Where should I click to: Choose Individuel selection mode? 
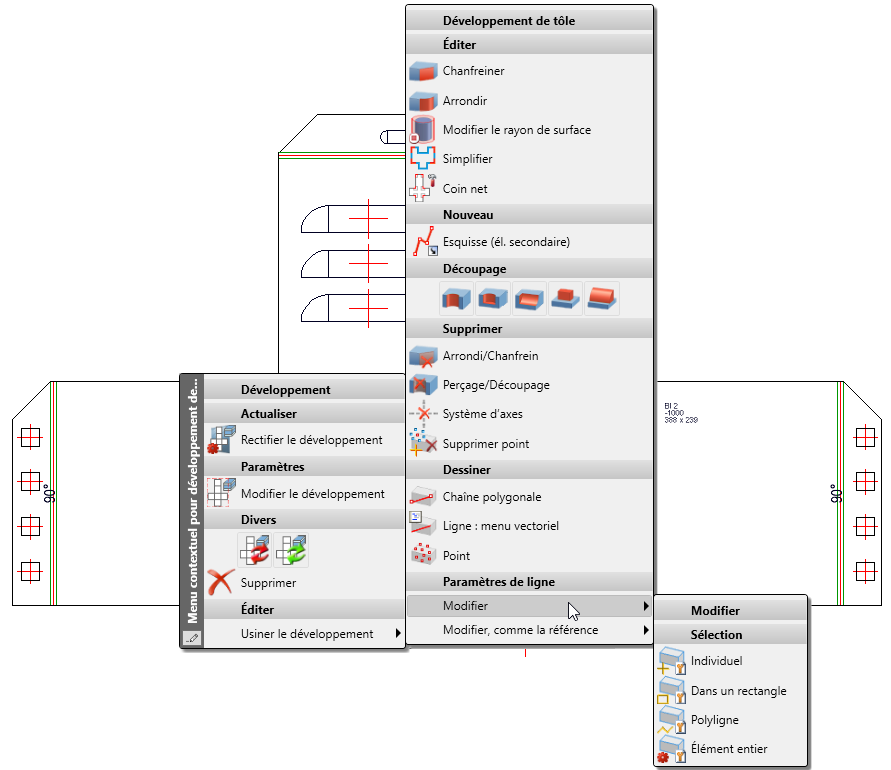tap(731, 661)
